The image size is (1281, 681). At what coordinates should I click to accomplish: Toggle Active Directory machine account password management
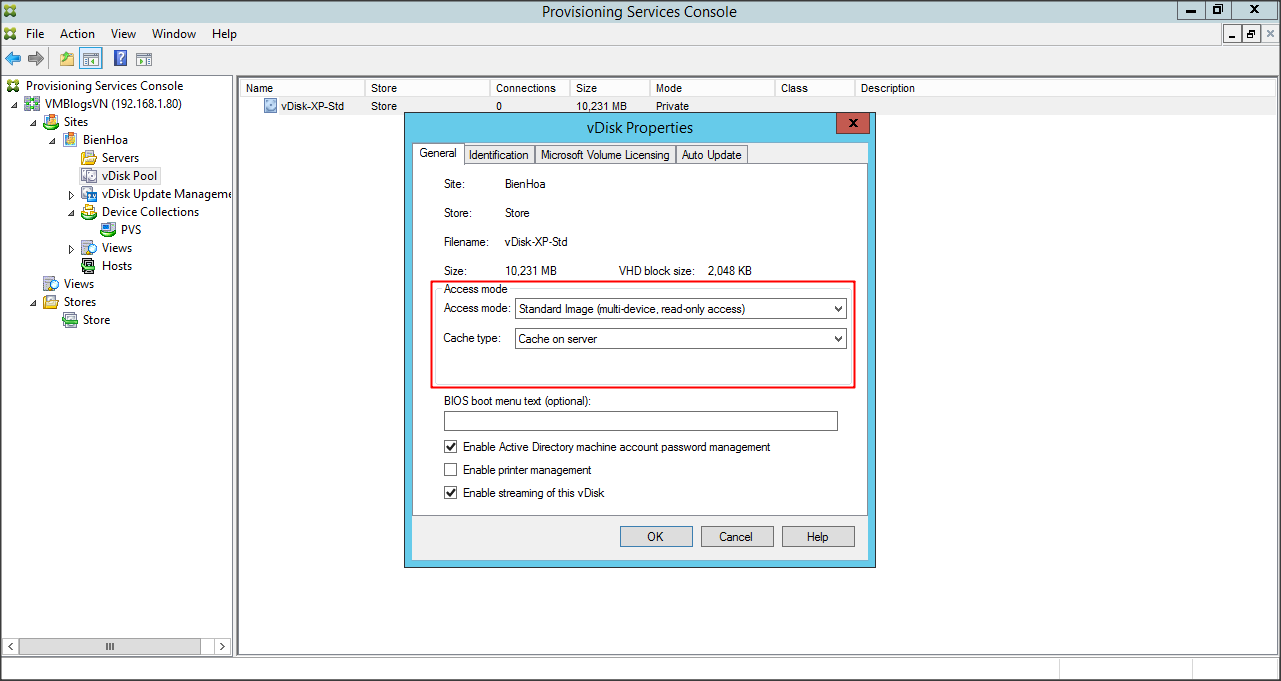(451, 447)
